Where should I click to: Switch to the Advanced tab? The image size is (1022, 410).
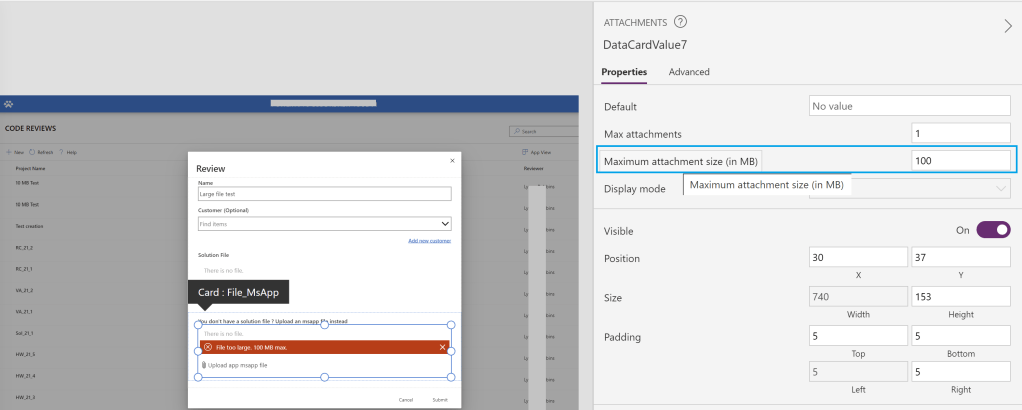coord(689,72)
